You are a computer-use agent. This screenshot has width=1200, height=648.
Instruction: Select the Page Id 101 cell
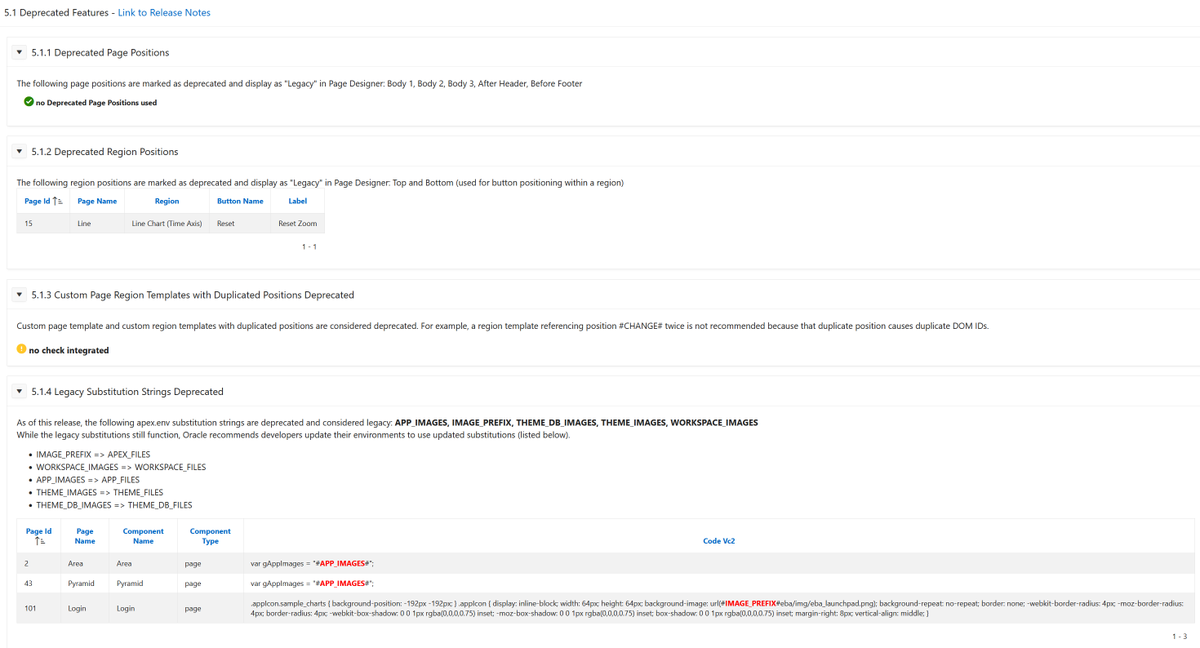point(39,608)
